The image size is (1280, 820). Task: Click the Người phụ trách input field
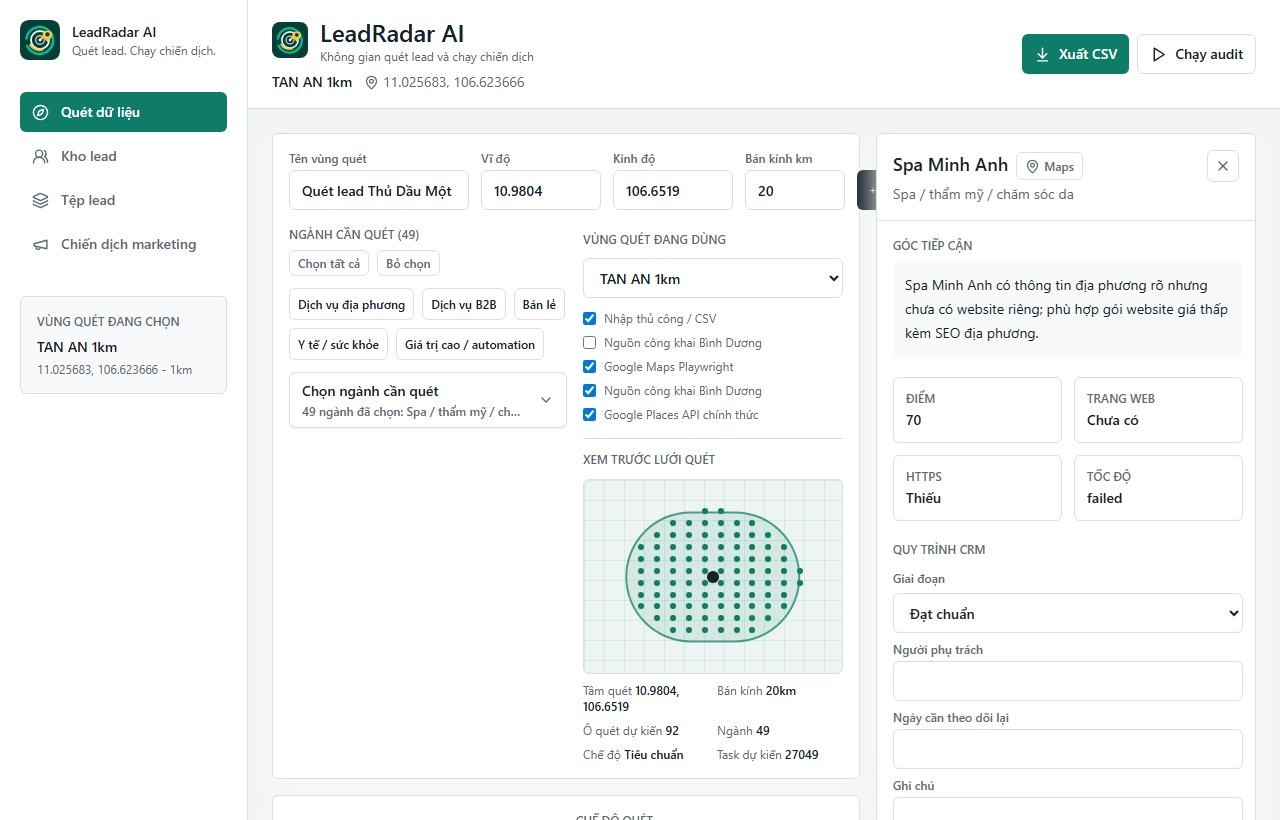coord(1068,681)
